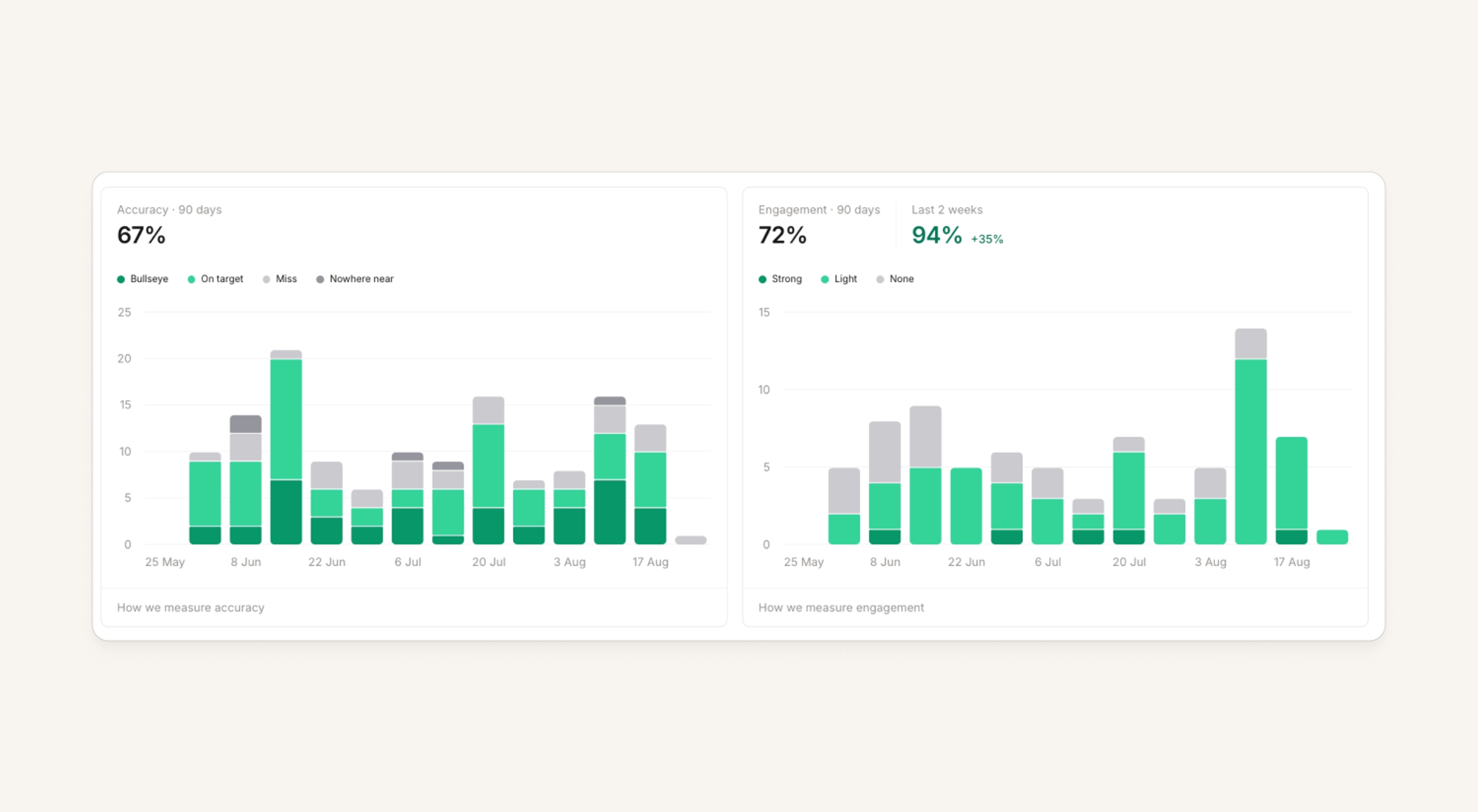The width and height of the screenshot is (1478, 812).
Task: Click the Bullseye dark green legend dot
Action: [x=120, y=279]
